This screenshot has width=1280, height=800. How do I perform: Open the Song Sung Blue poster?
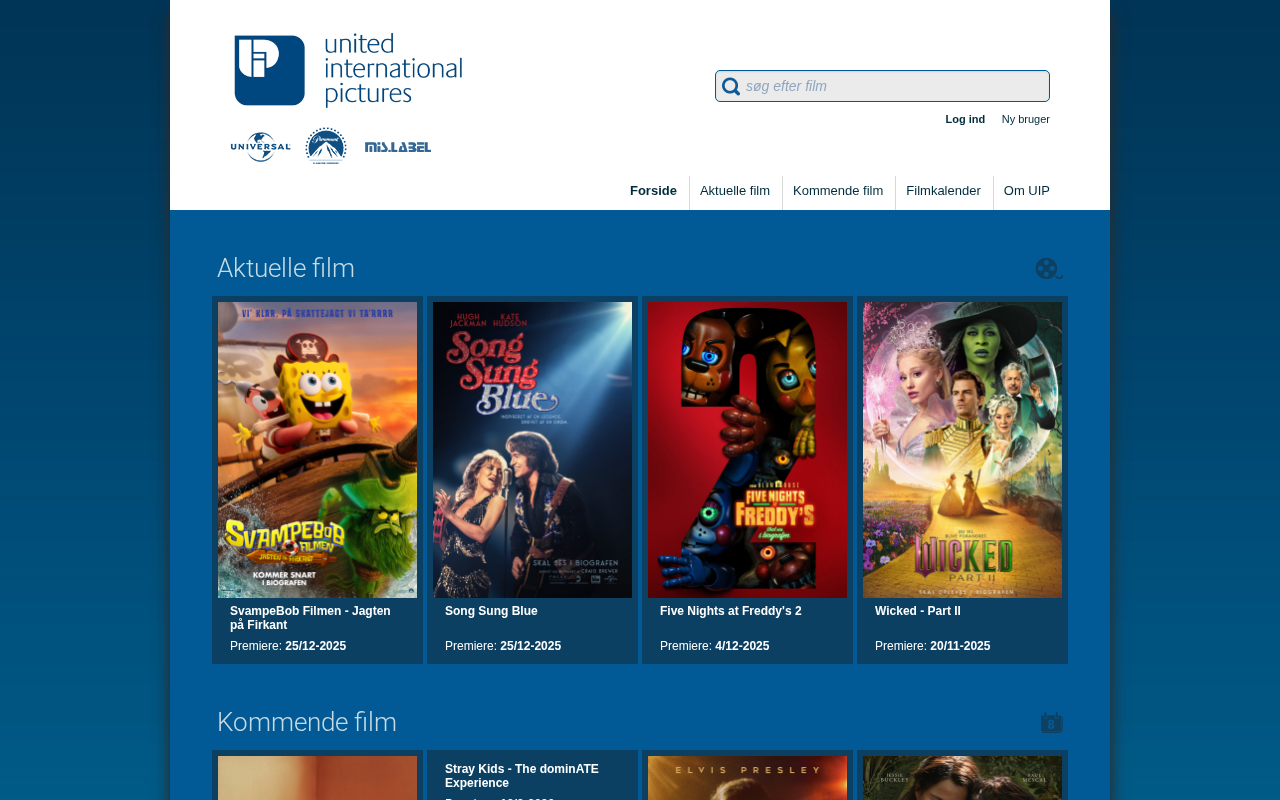coord(533,450)
